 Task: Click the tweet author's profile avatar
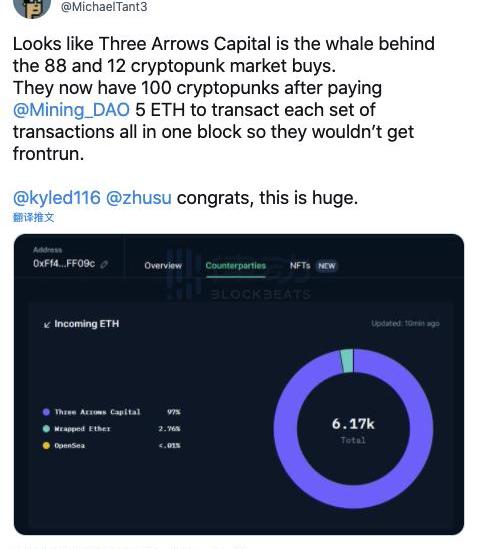tap(32, 7)
